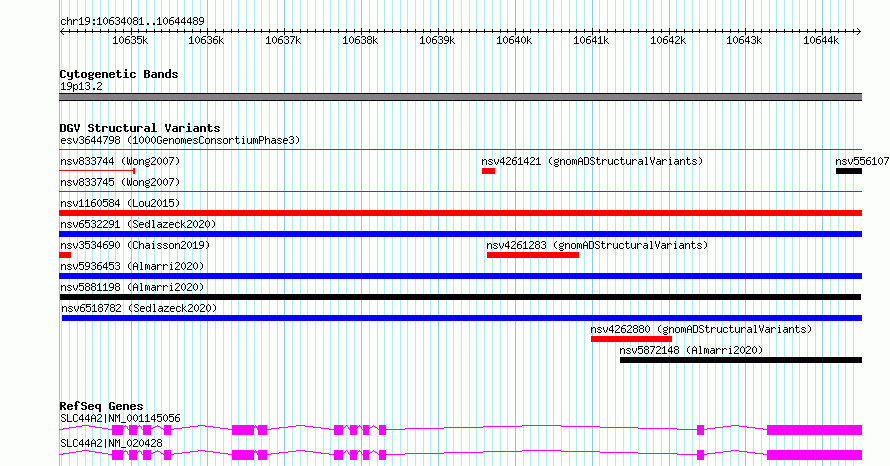
Task: Click the nsv6518782 (Sedlazeck2020) label
Action: coord(139,308)
